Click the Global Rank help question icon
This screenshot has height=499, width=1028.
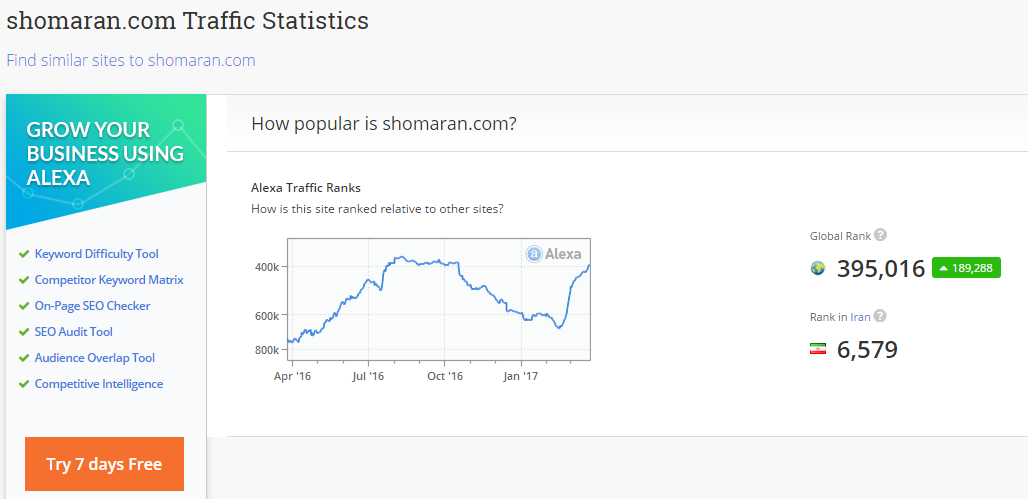point(880,235)
